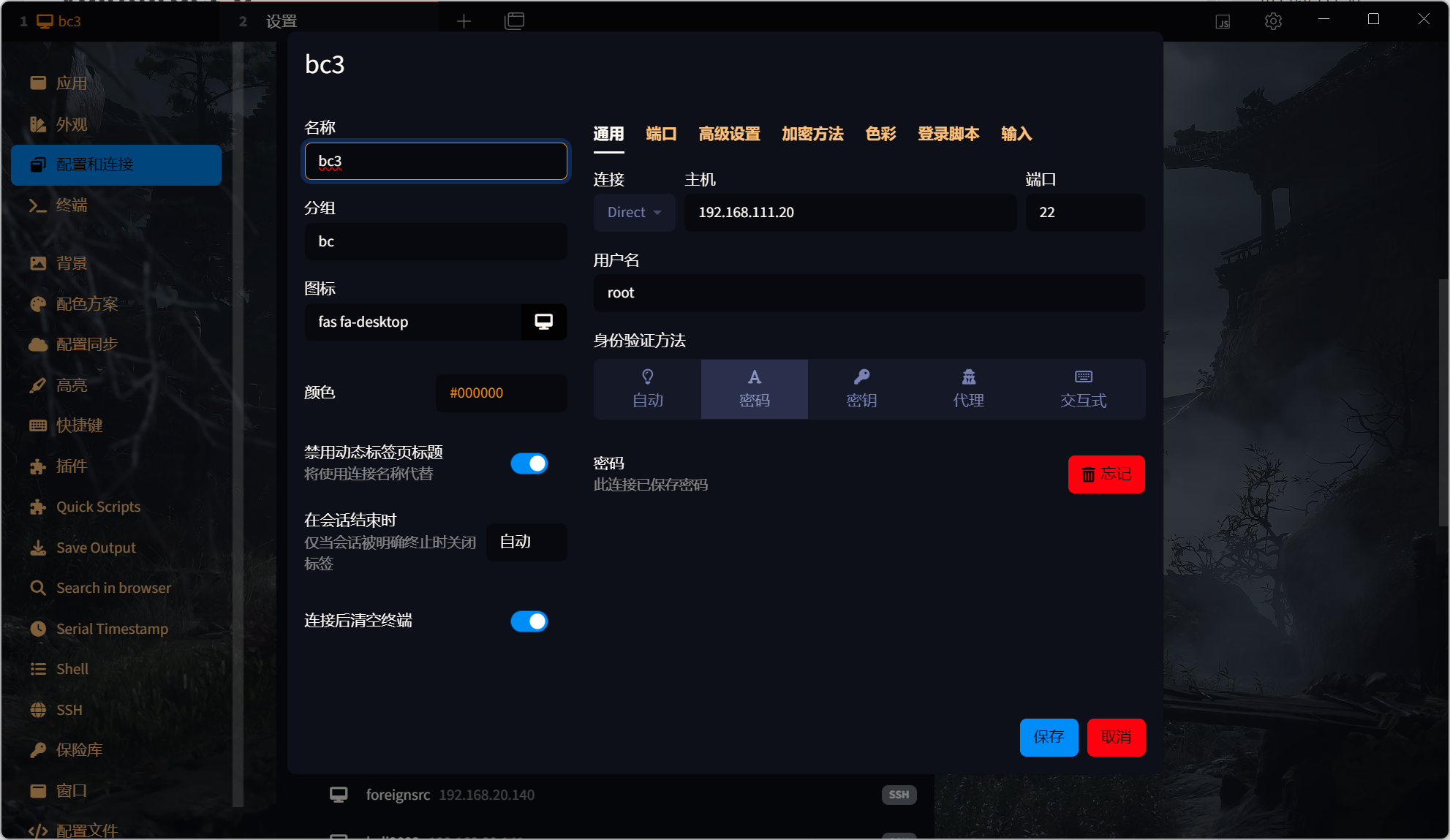Screen dimensions: 1450x840
Task: Click the monitor icon picker button
Action: click(543, 322)
